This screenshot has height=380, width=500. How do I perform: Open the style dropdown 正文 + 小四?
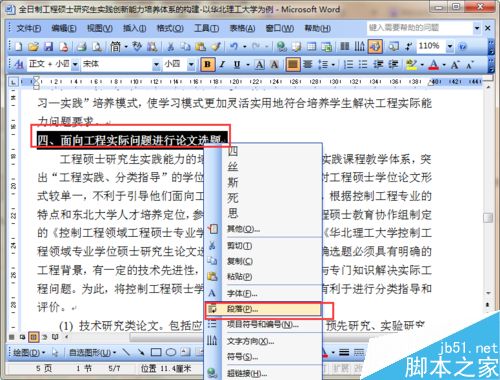pos(75,64)
